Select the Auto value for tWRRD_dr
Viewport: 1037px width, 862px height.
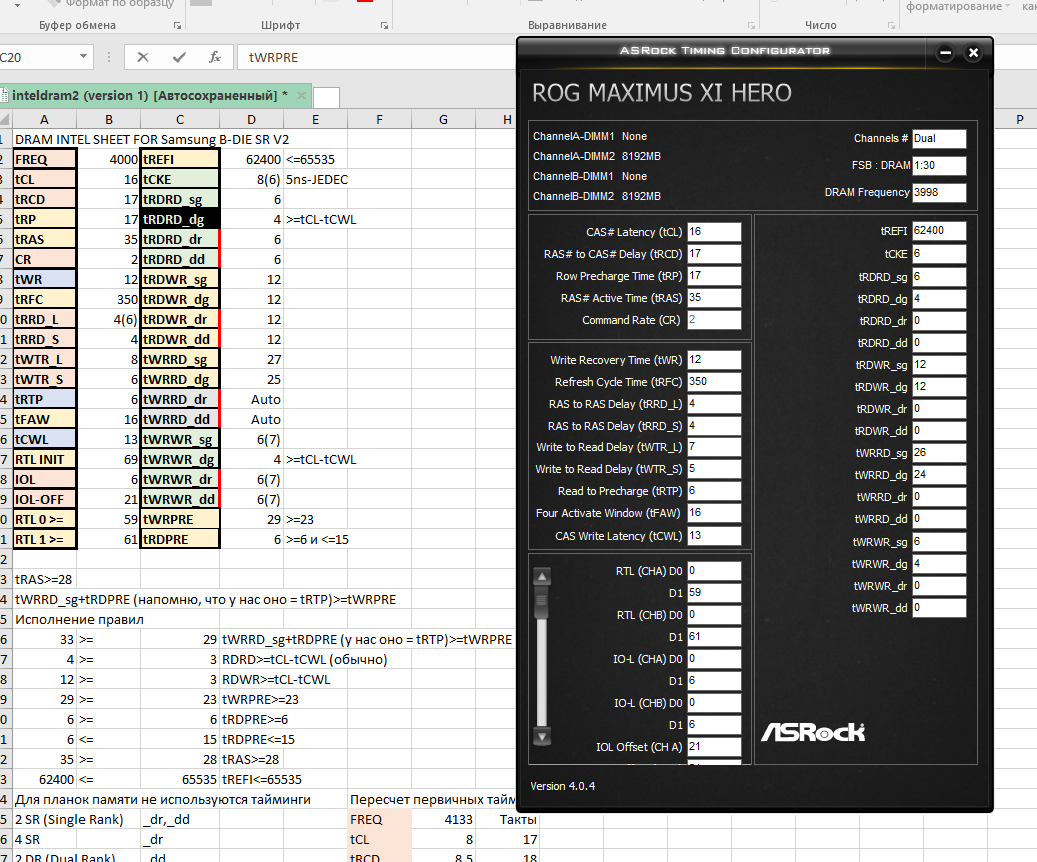[x=251, y=400]
